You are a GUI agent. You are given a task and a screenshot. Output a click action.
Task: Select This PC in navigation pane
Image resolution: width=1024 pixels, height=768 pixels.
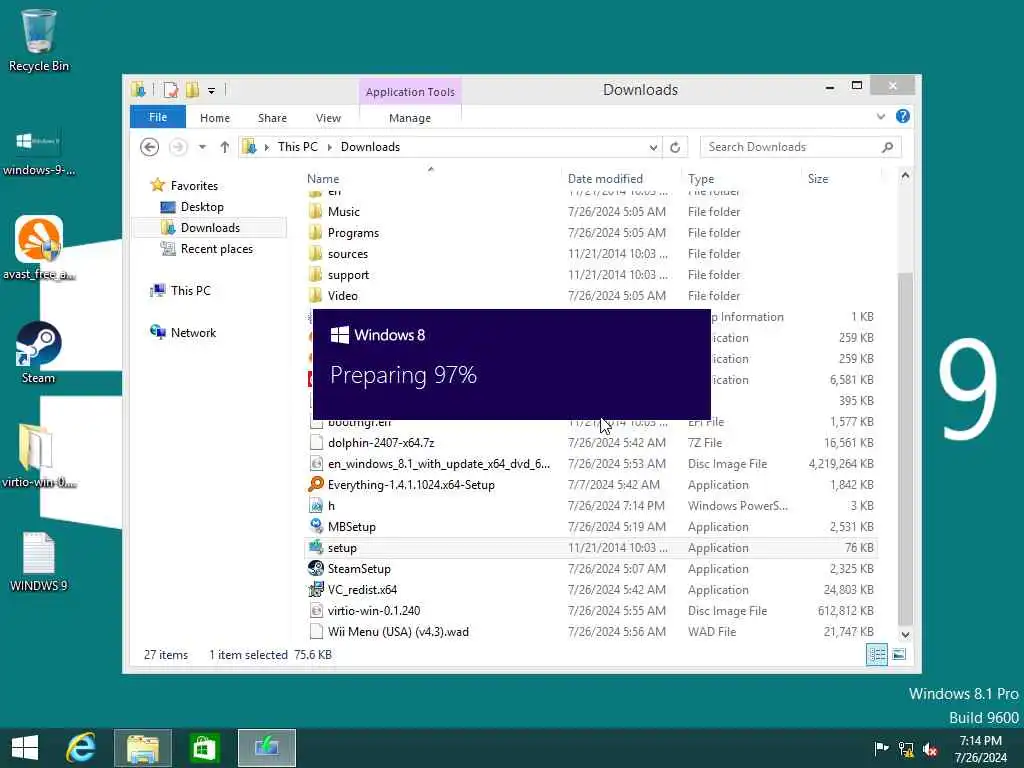click(190, 291)
